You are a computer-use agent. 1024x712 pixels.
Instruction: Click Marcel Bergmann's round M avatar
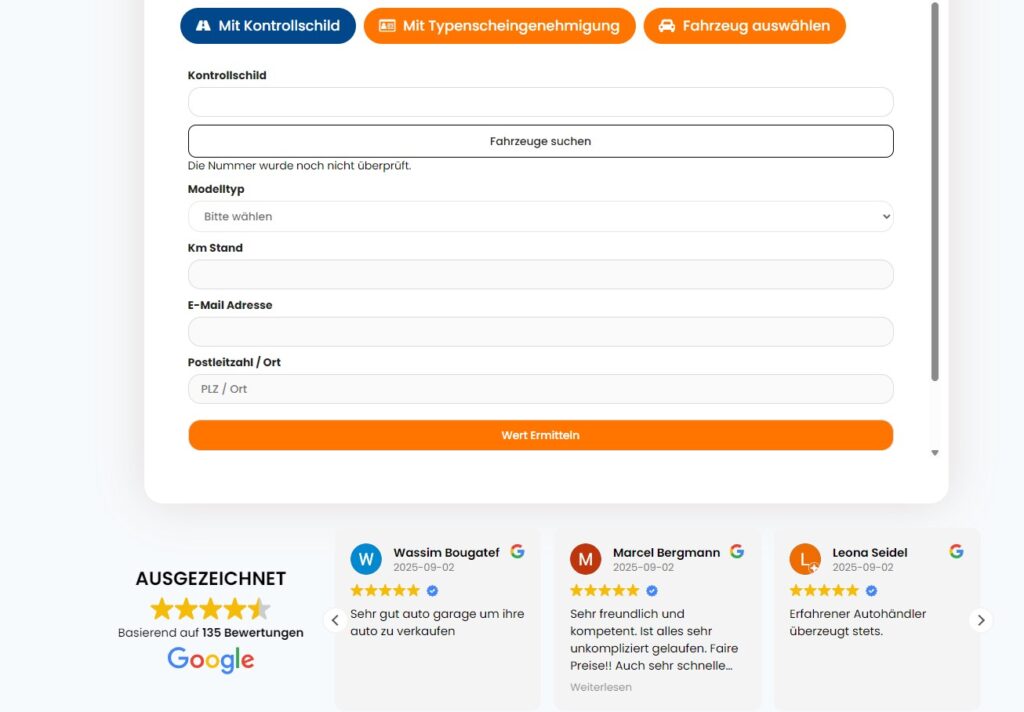click(x=585, y=559)
